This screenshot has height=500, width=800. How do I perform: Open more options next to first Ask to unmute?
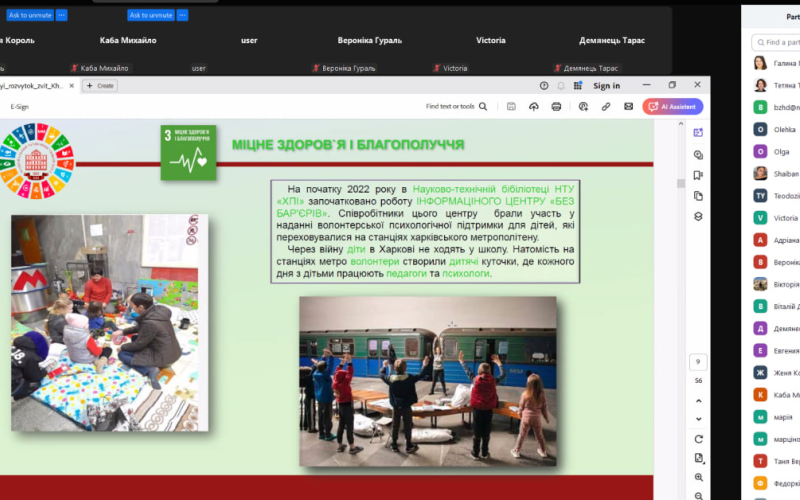pyautogui.click(x=61, y=15)
